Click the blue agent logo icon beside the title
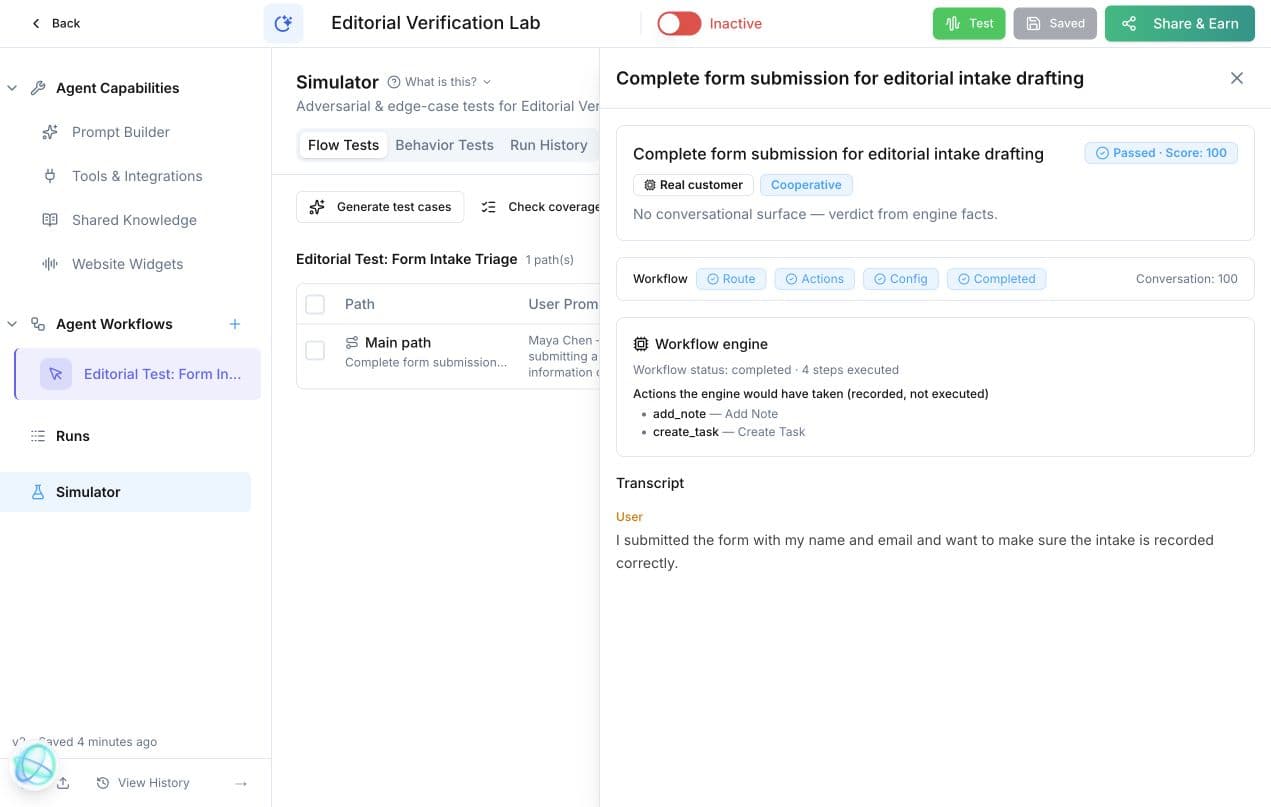 [283, 23]
